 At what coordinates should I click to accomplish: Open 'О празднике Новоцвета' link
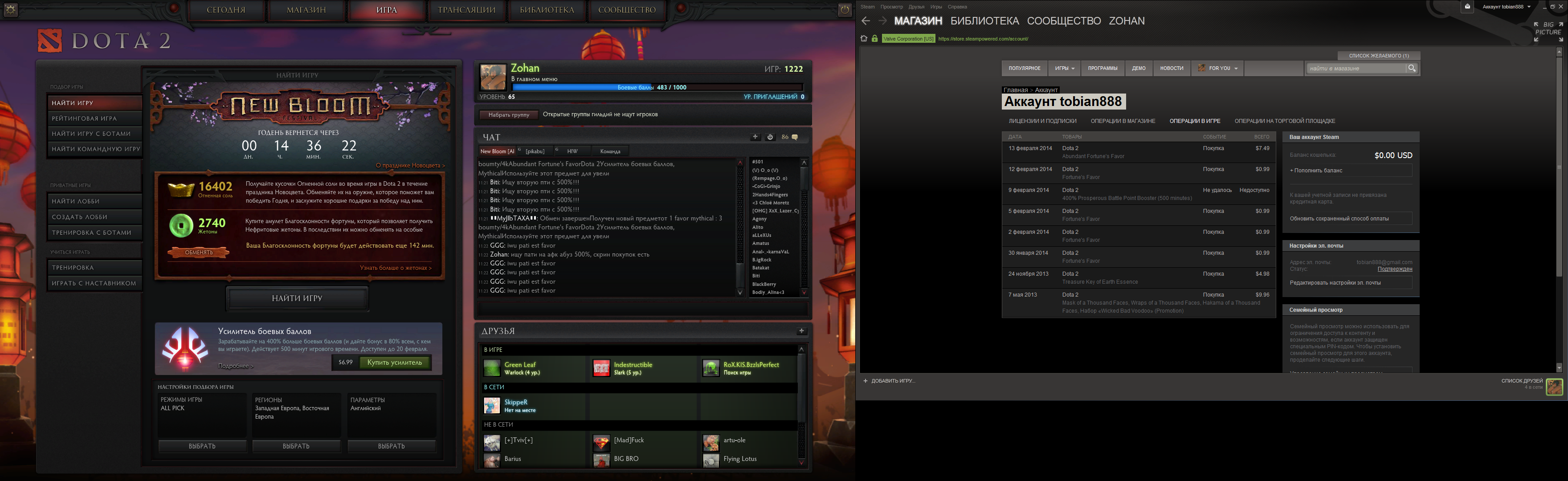[410, 166]
